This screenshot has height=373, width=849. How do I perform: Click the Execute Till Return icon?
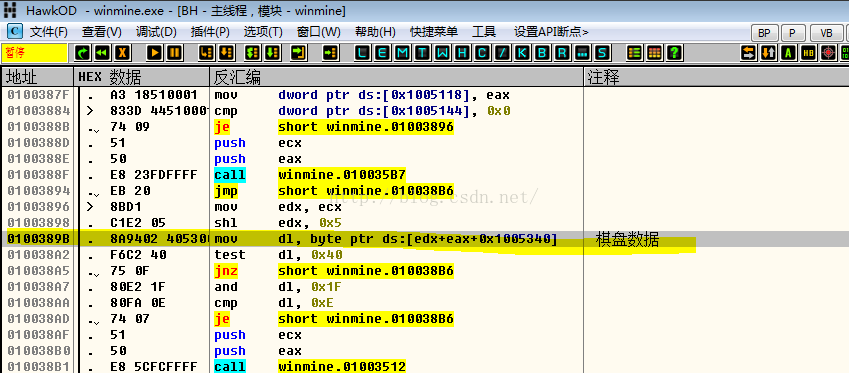(299, 53)
